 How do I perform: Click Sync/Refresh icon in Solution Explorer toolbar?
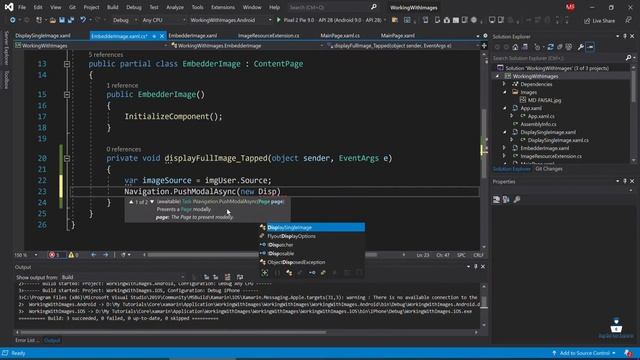click(x=550, y=47)
